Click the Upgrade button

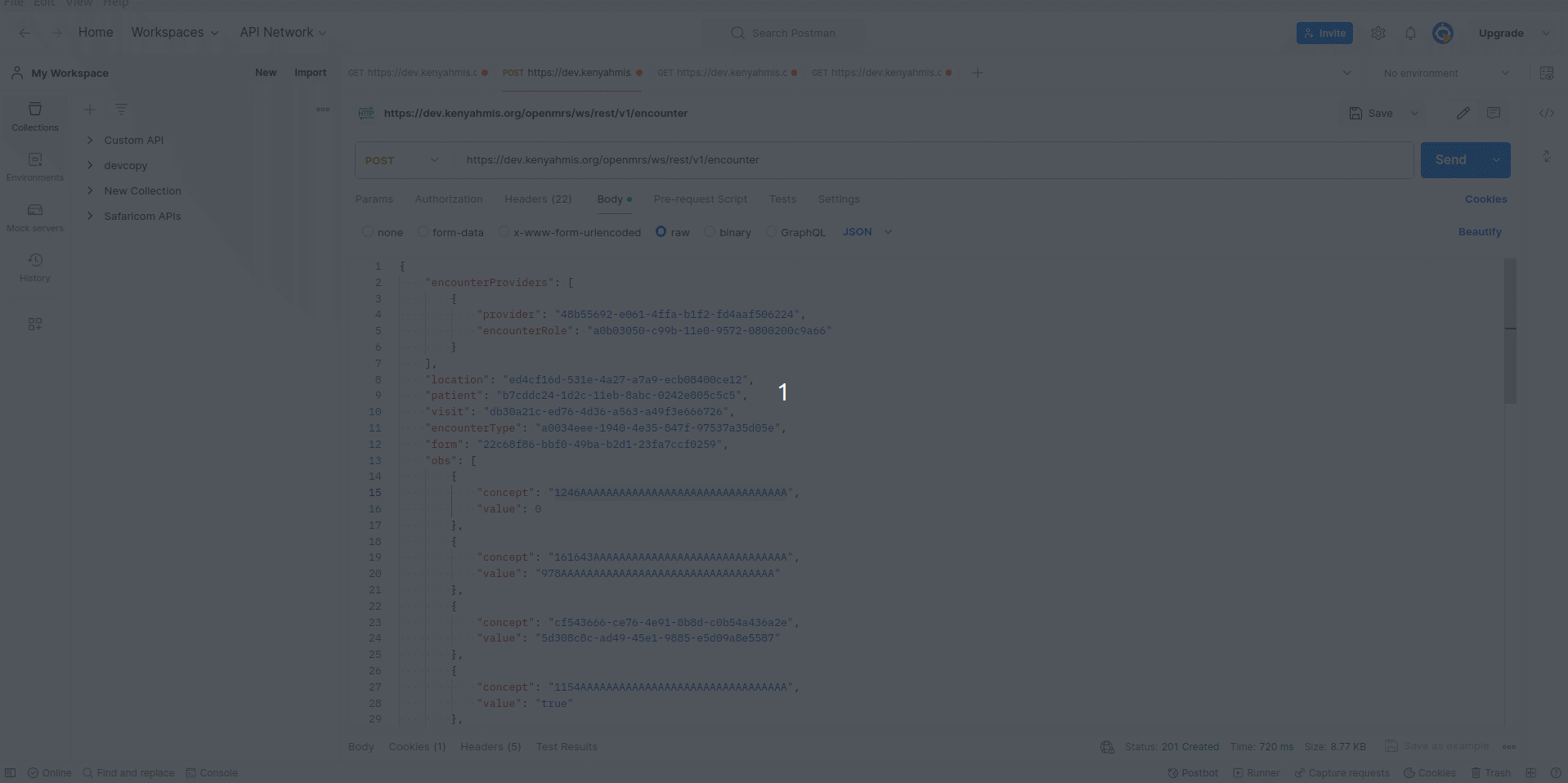click(1501, 34)
